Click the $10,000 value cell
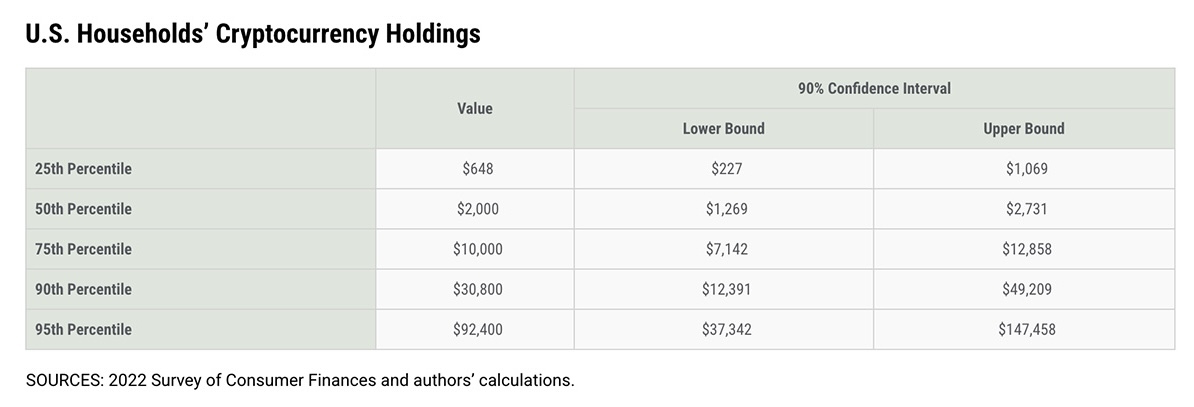 pyautogui.click(x=477, y=249)
